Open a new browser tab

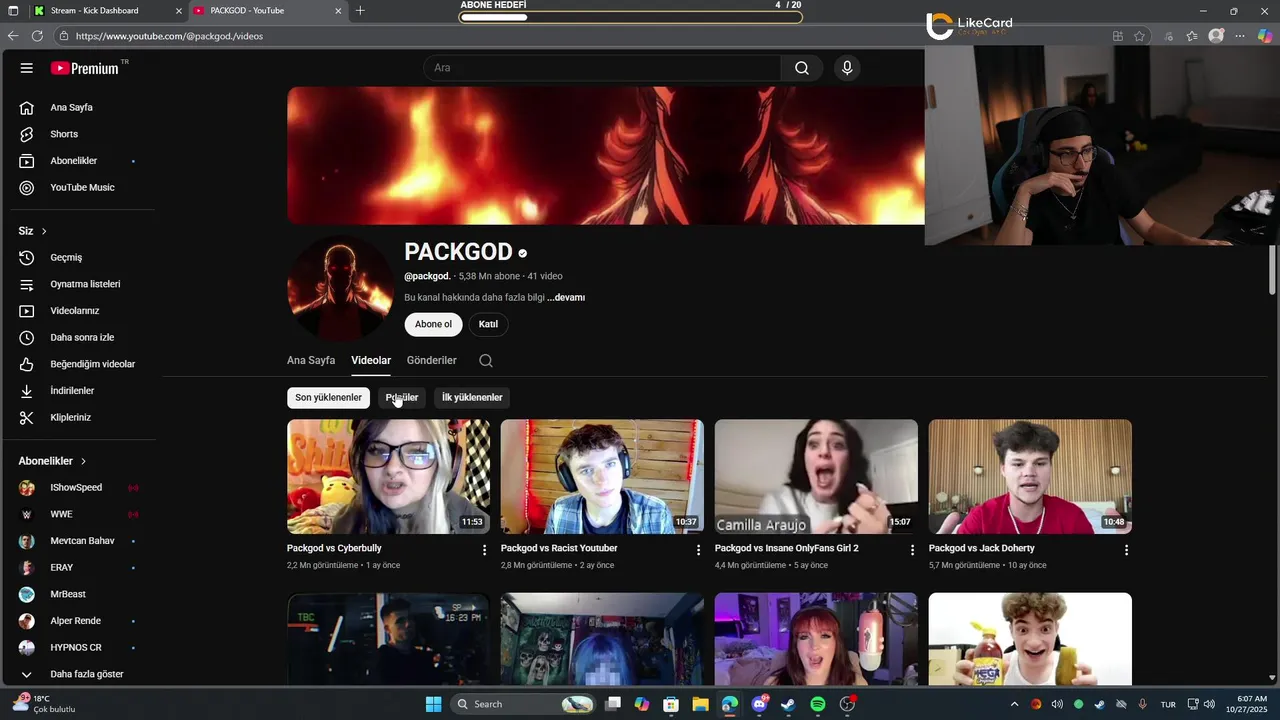point(360,11)
